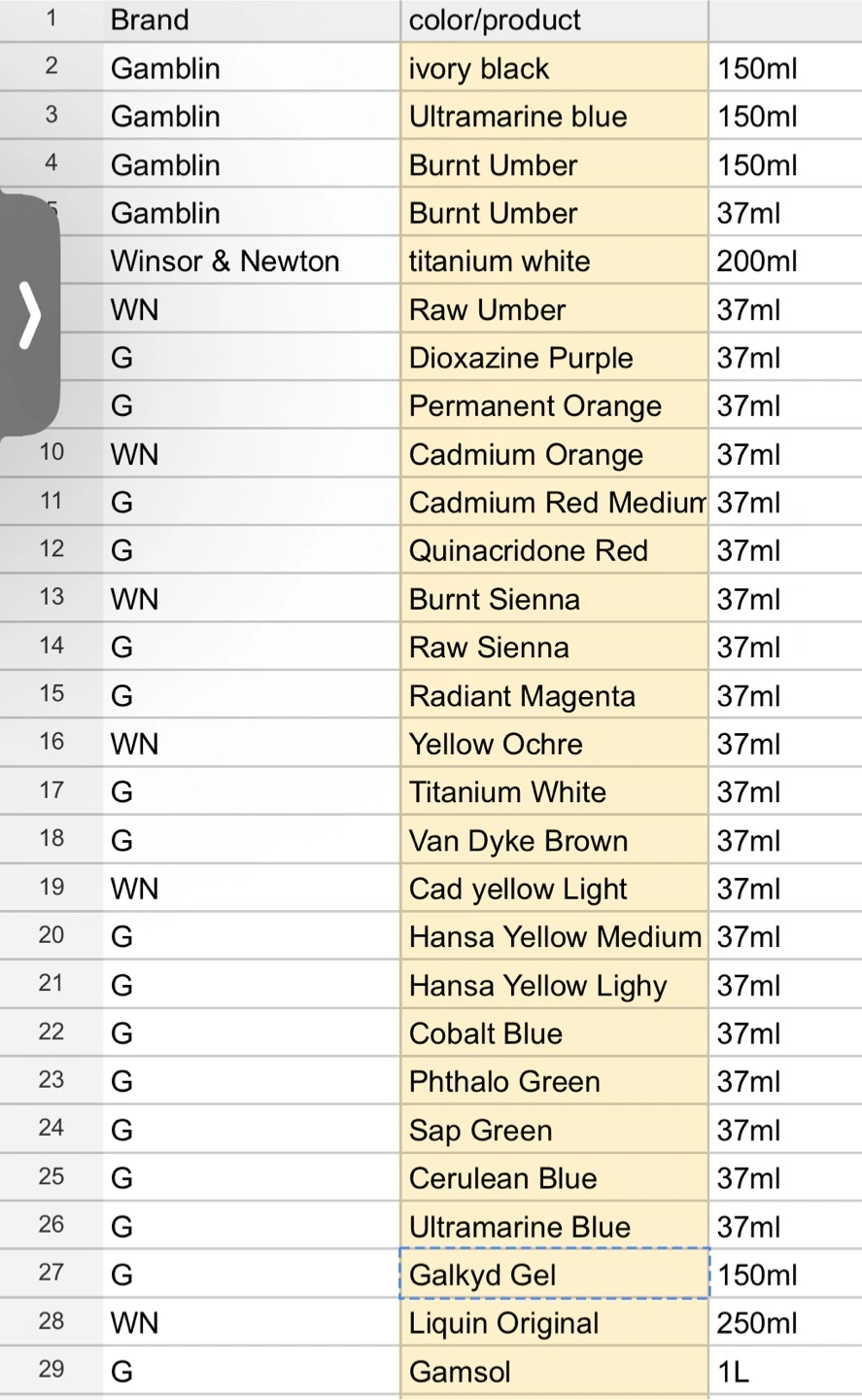The image size is (862, 1400).
Task: Select the ivory black cell
Action: point(554,68)
